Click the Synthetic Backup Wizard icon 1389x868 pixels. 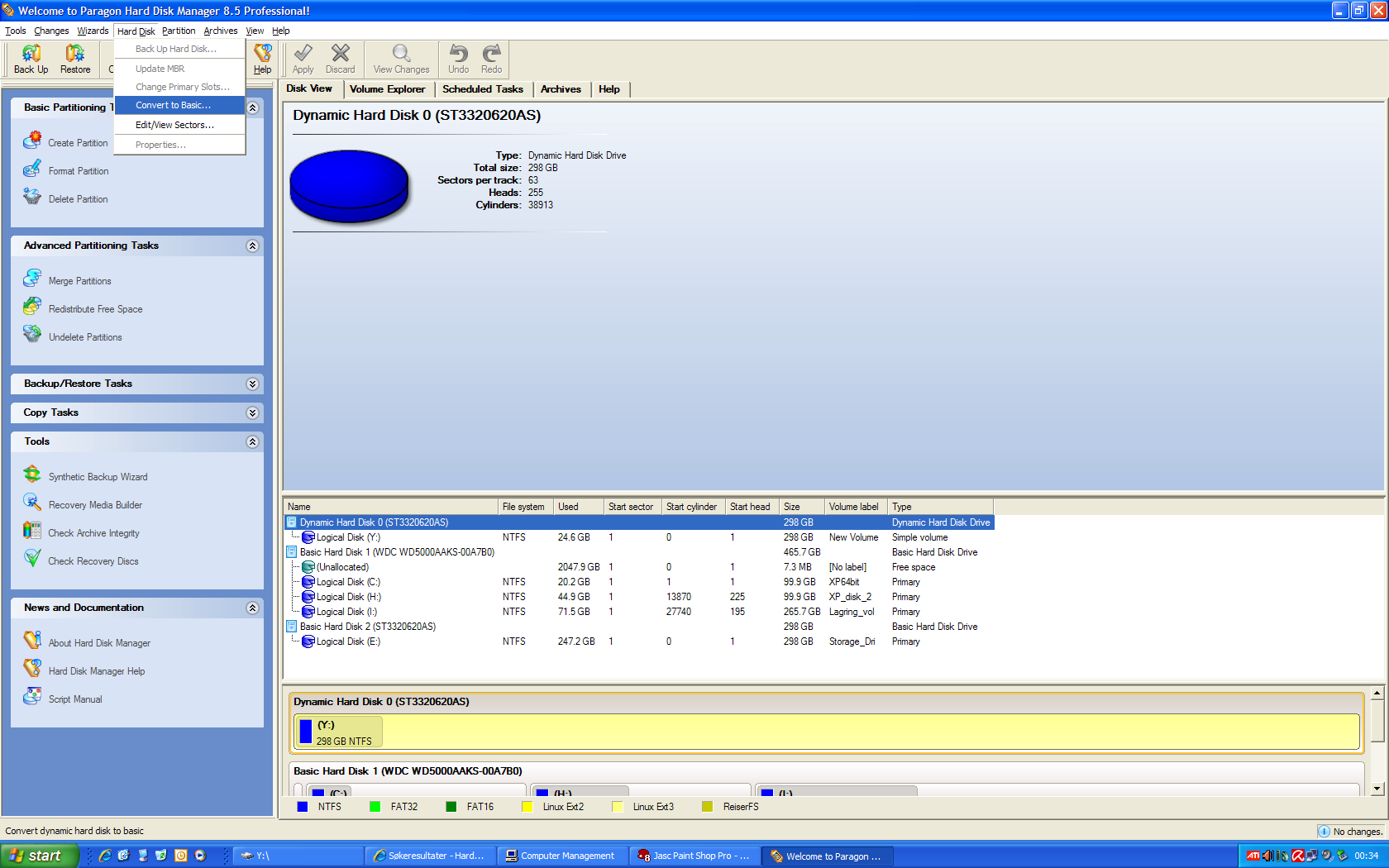pos(32,475)
